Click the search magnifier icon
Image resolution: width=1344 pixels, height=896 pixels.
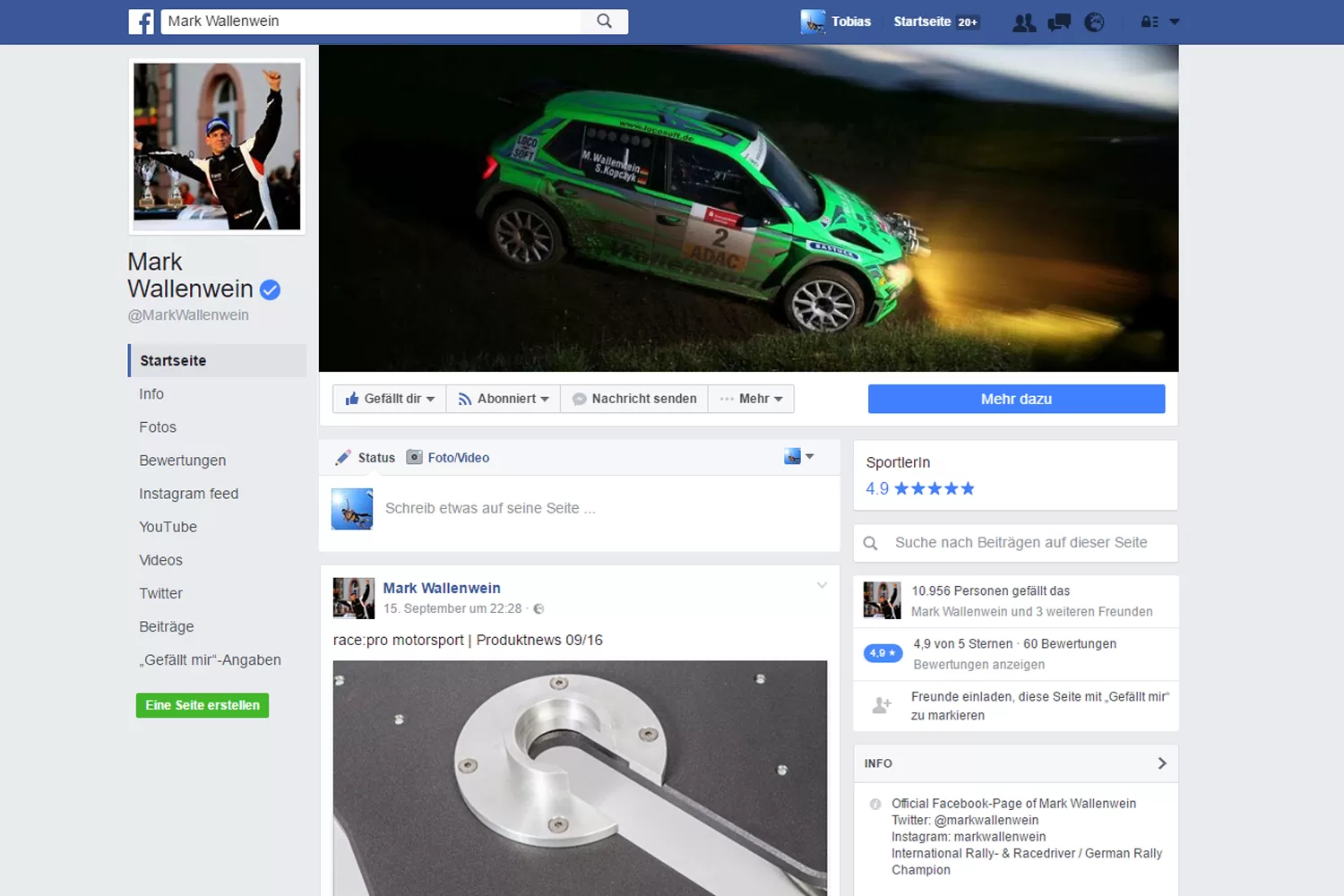pos(605,22)
